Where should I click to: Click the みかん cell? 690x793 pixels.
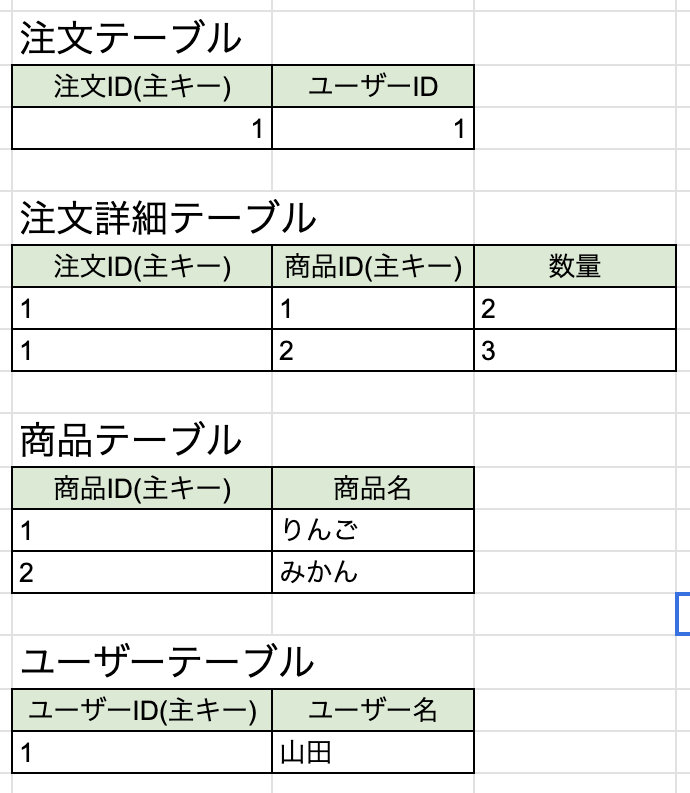coord(373,573)
